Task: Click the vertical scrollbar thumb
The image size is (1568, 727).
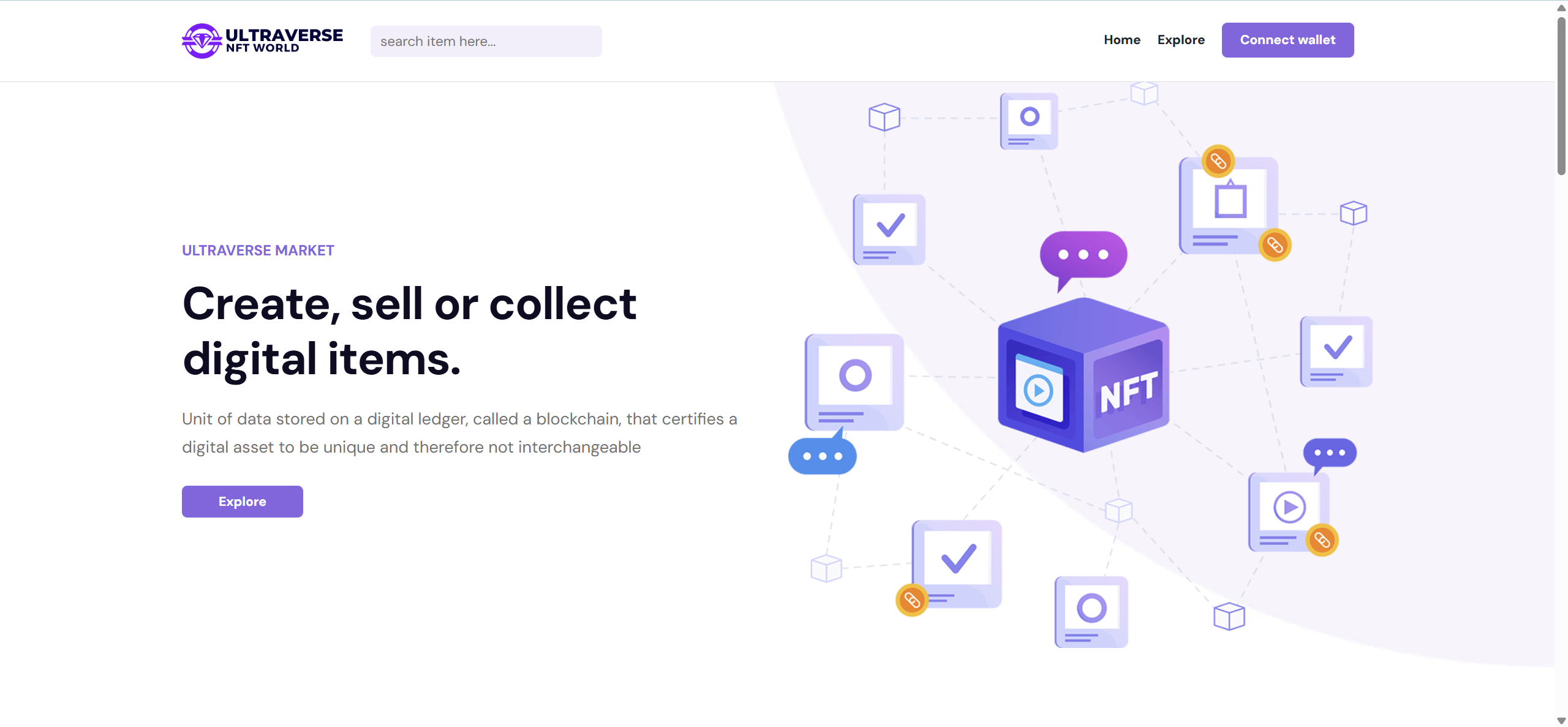Action: point(1561,95)
